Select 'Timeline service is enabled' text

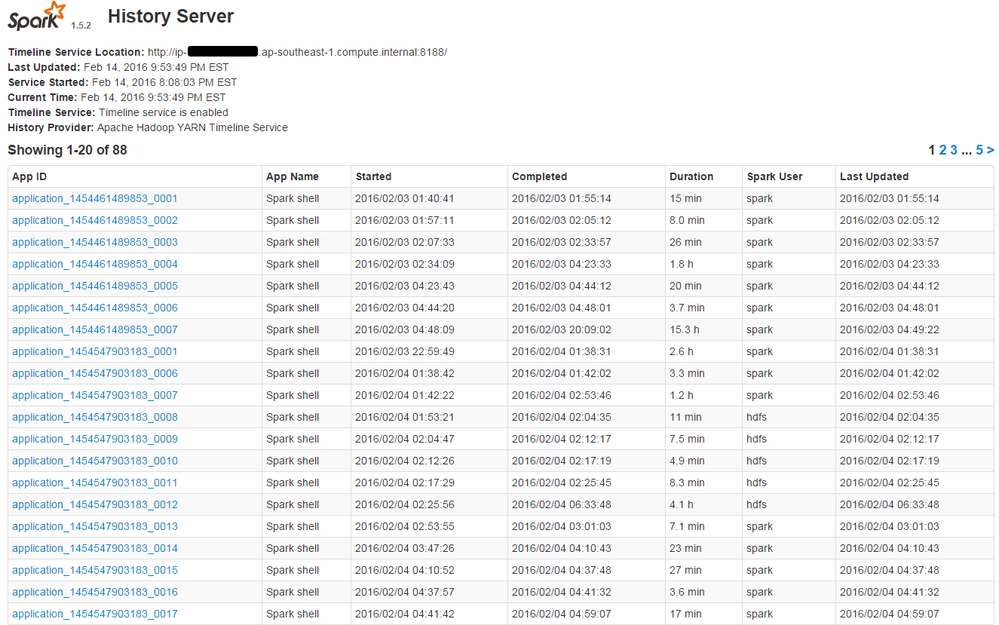pos(163,112)
